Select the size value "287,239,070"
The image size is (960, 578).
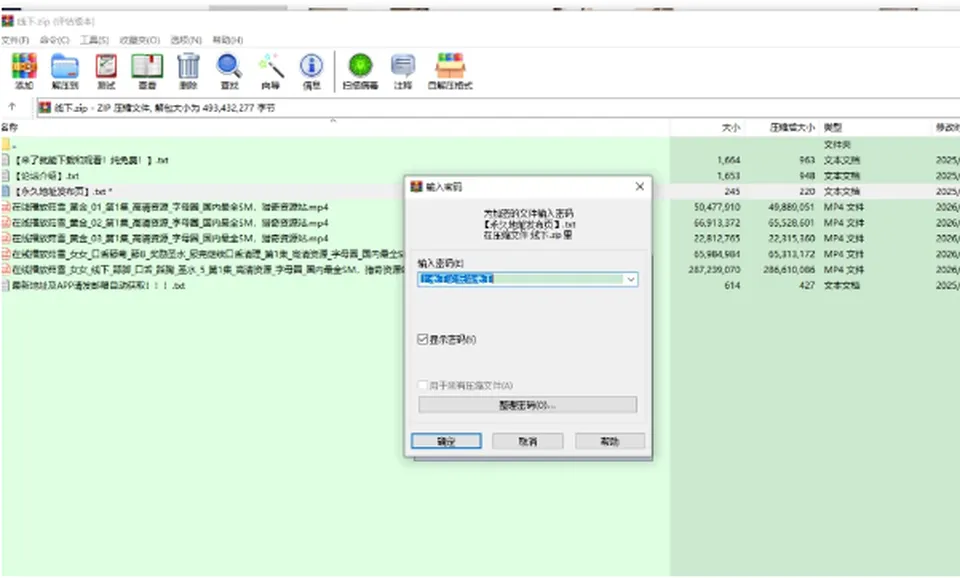pyautogui.click(x=714, y=269)
